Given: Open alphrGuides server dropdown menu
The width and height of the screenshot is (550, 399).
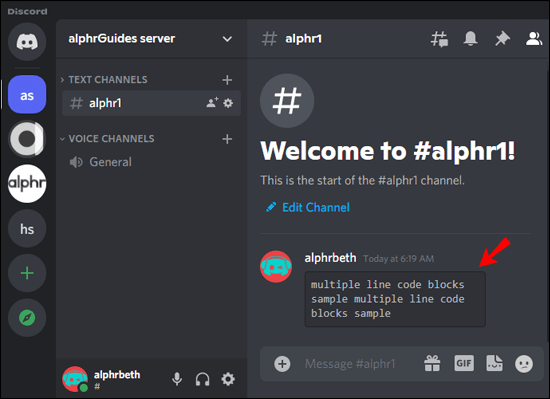Looking at the screenshot, I should pyautogui.click(x=227, y=39).
